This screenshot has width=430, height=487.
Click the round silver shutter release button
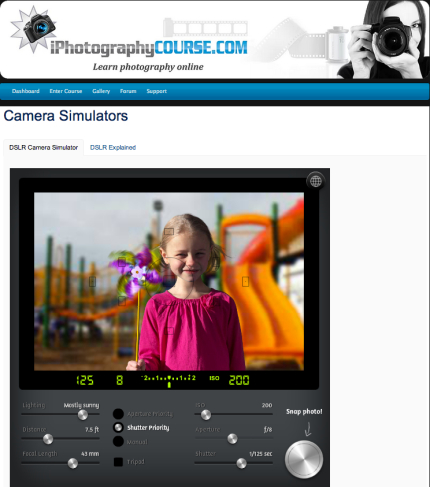(x=304, y=459)
